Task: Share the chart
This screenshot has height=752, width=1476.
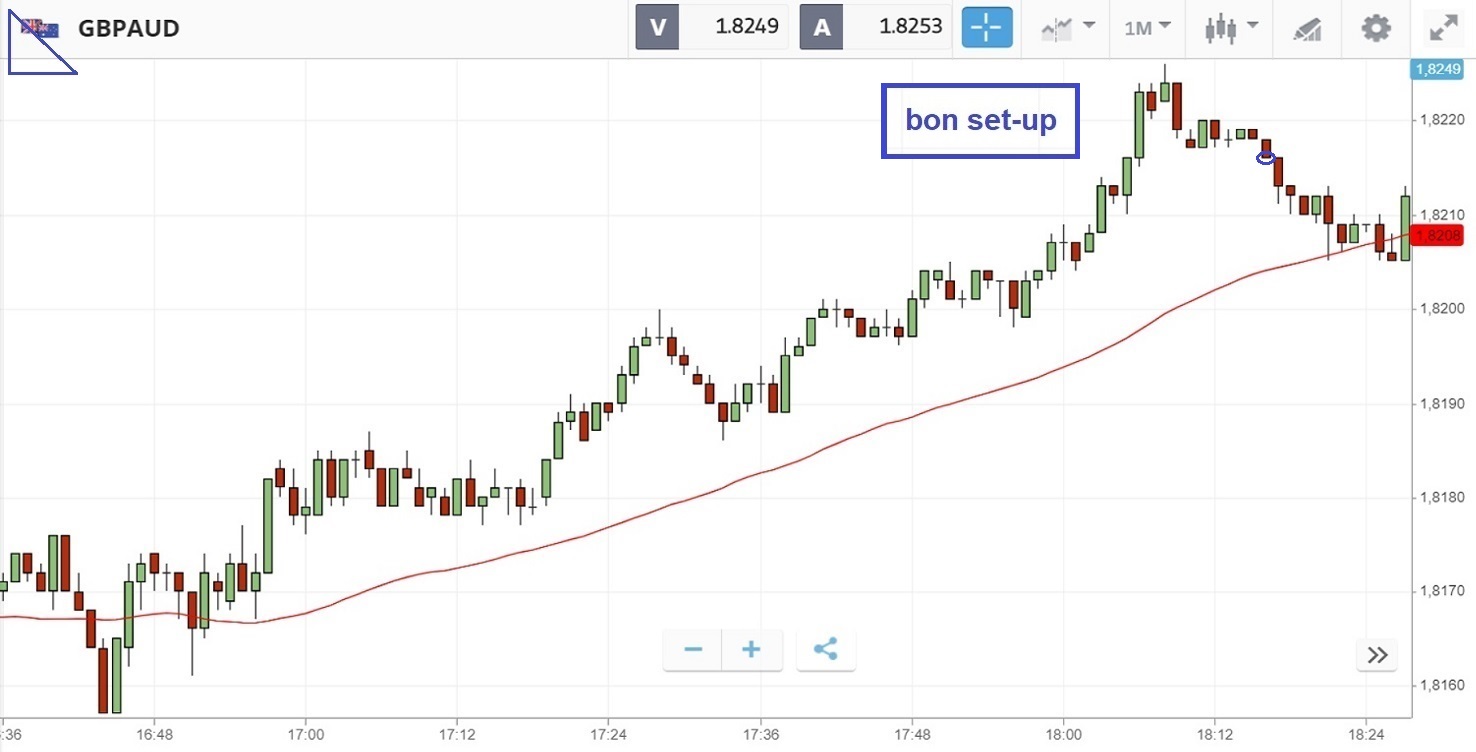Action: pyautogui.click(x=825, y=650)
